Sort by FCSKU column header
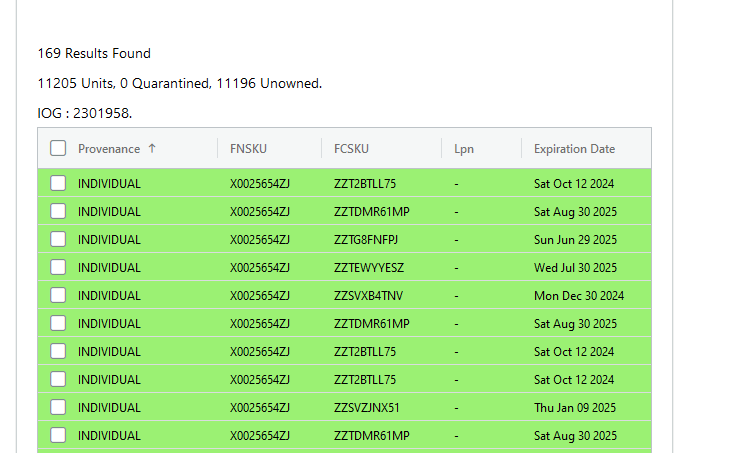This screenshot has height=453, width=737. (351, 149)
